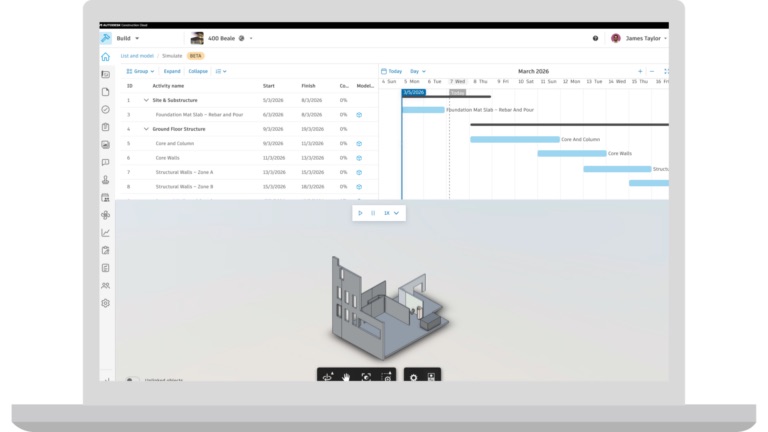Pause the simulation playback

click(373, 213)
